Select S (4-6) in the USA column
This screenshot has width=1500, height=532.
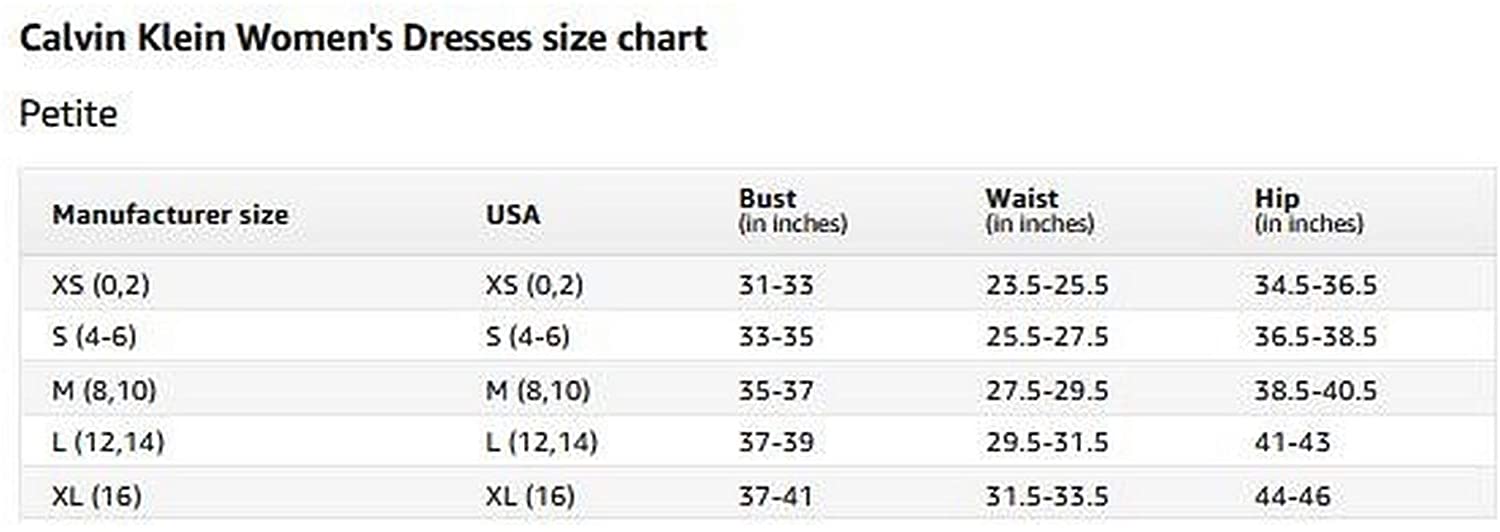tap(527, 337)
